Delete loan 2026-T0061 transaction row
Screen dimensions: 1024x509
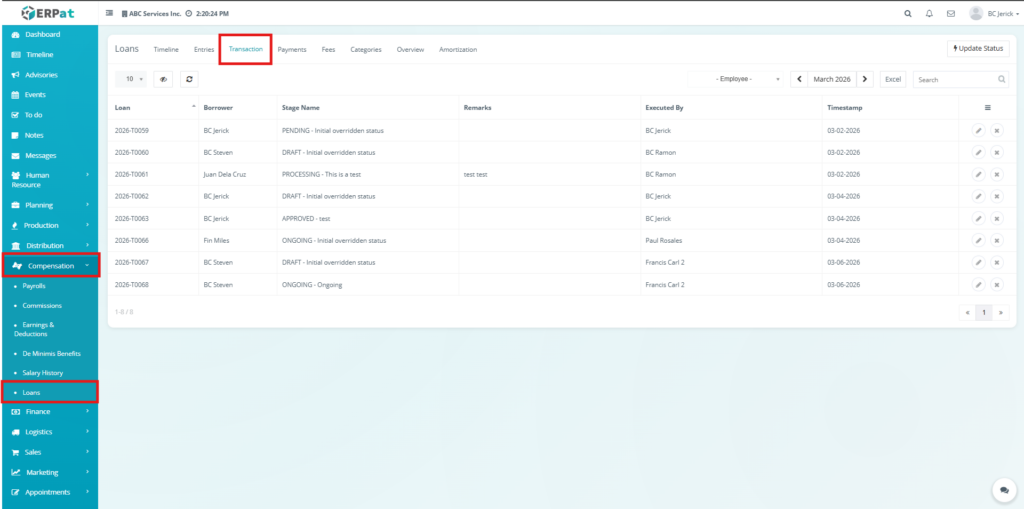click(x=996, y=174)
